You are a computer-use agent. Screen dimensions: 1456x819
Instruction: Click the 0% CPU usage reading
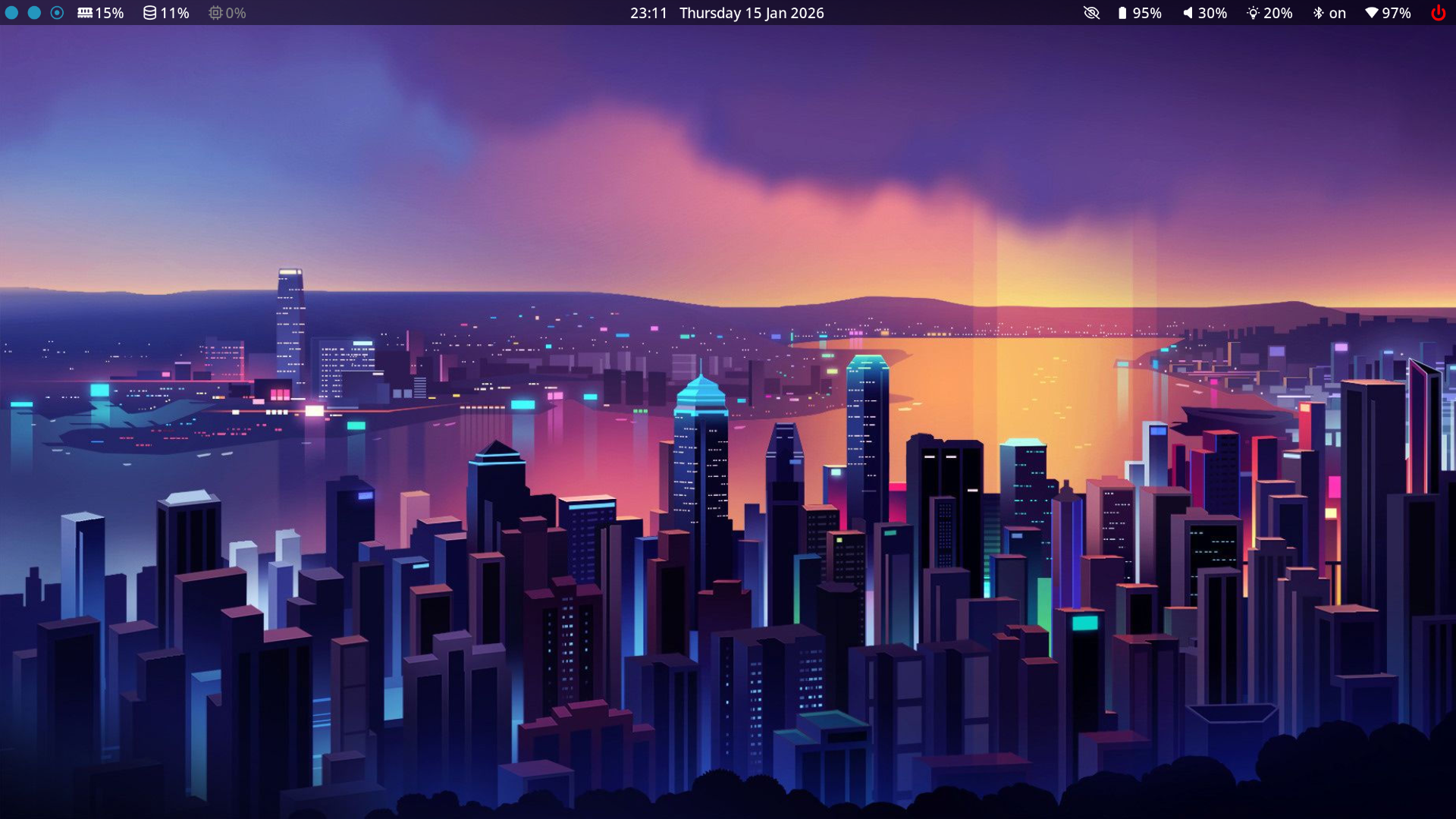[x=236, y=13]
